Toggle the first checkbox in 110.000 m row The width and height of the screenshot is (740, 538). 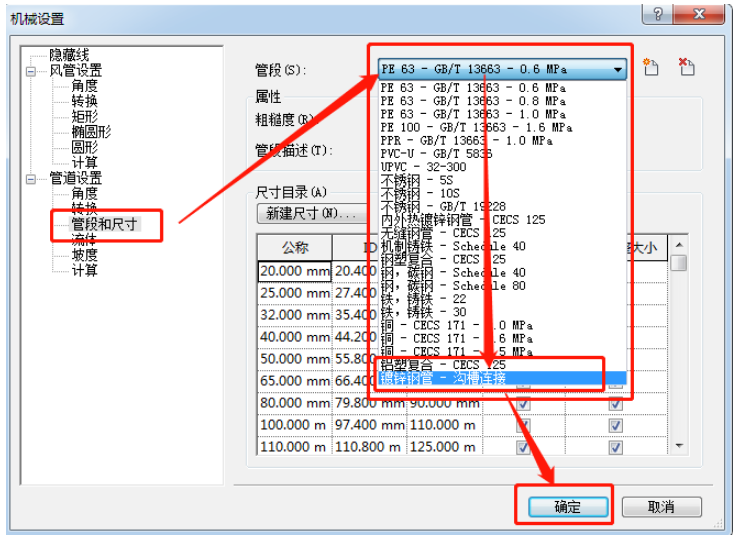(x=523, y=447)
